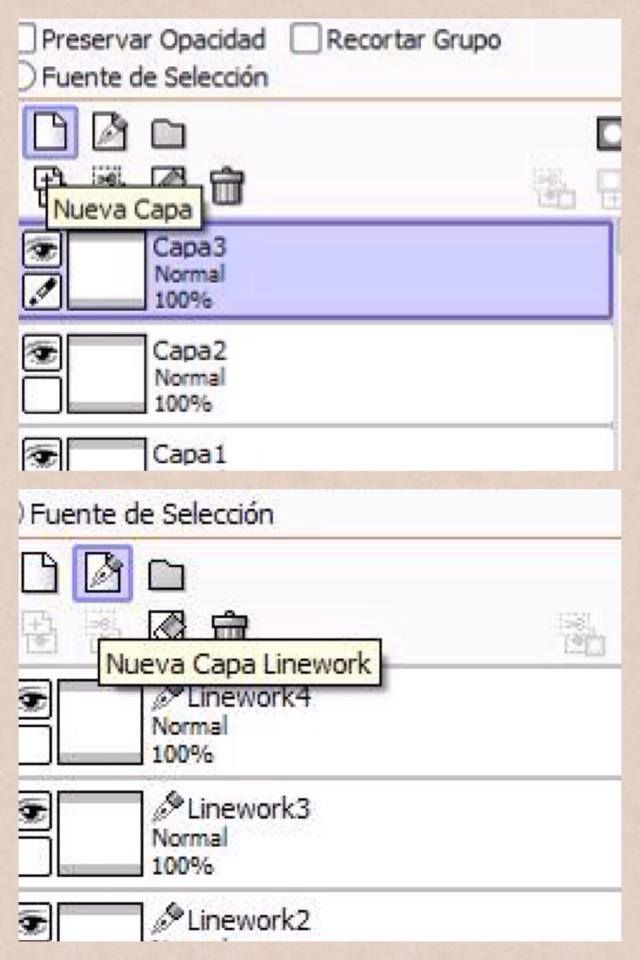Check the Recortar Grupo checkbox
Image resolution: width=640 pixels, height=960 pixels.
click(x=305, y=39)
